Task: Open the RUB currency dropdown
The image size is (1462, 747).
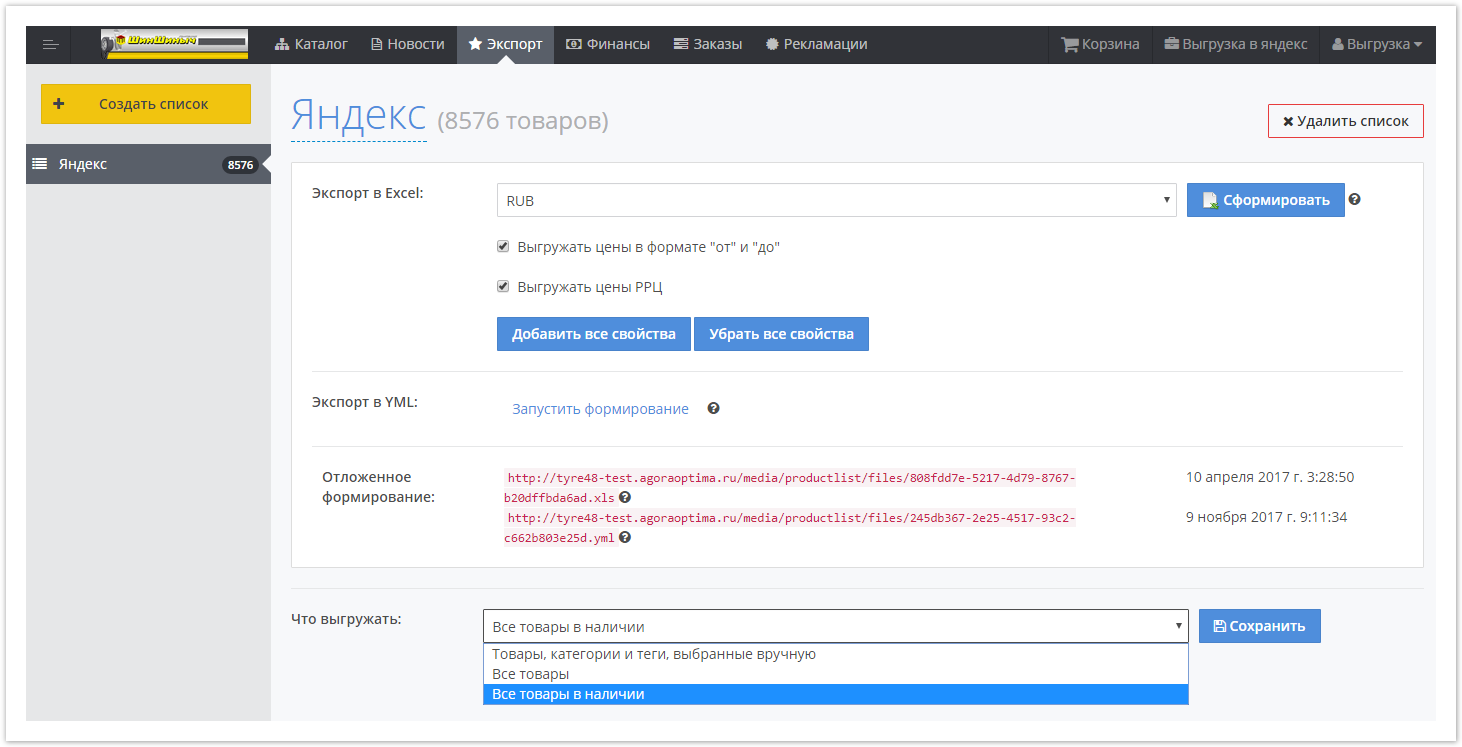Action: (836, 200)
